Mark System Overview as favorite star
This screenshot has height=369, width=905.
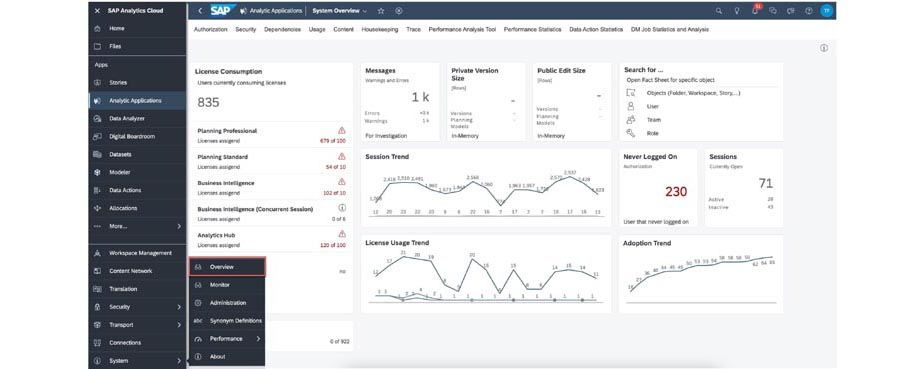[381, 10]
